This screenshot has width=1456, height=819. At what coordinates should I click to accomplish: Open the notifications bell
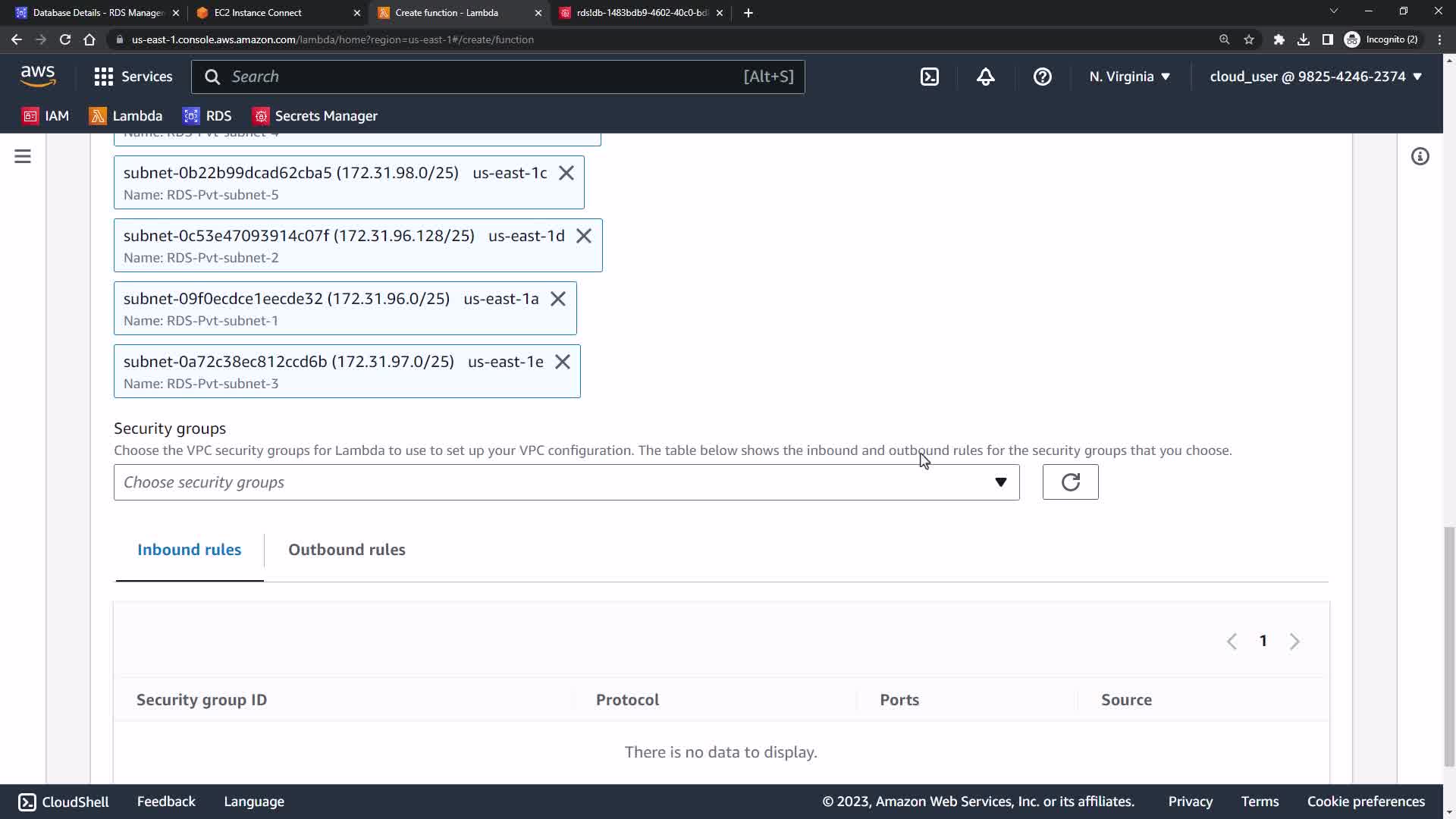point(985,77)
